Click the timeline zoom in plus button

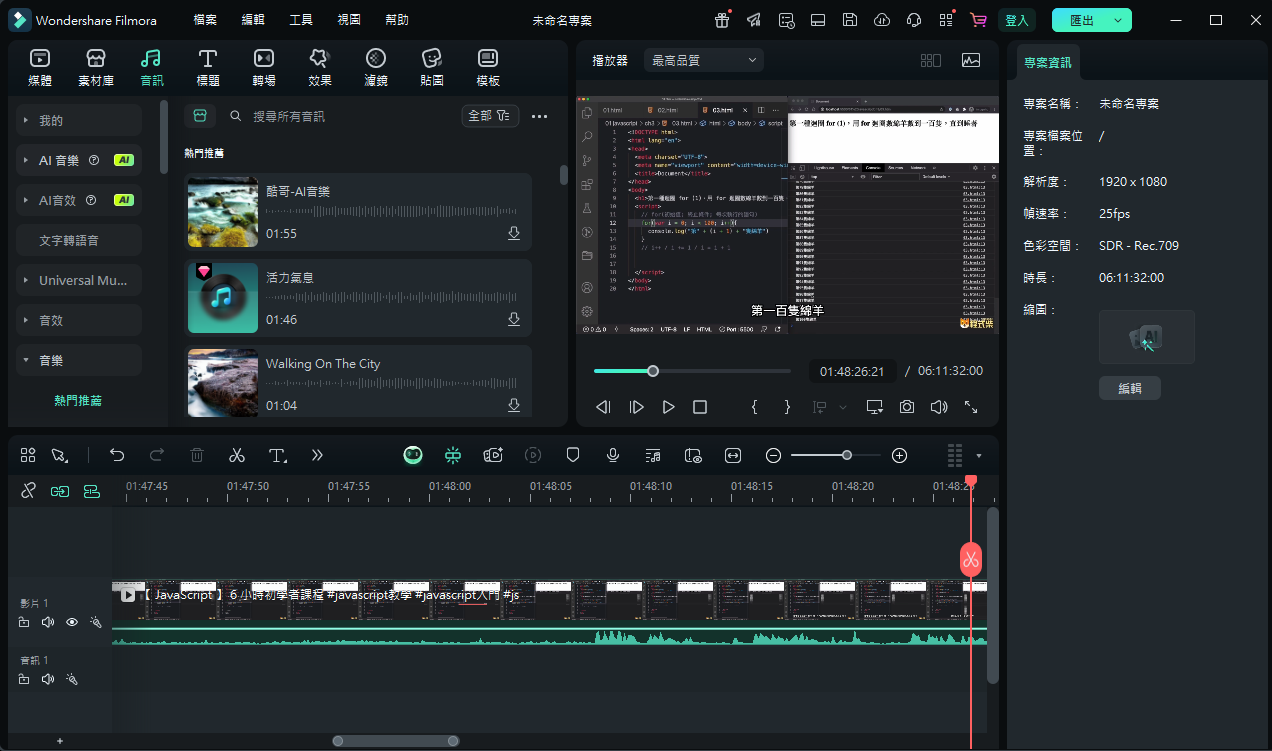point(899,455)
